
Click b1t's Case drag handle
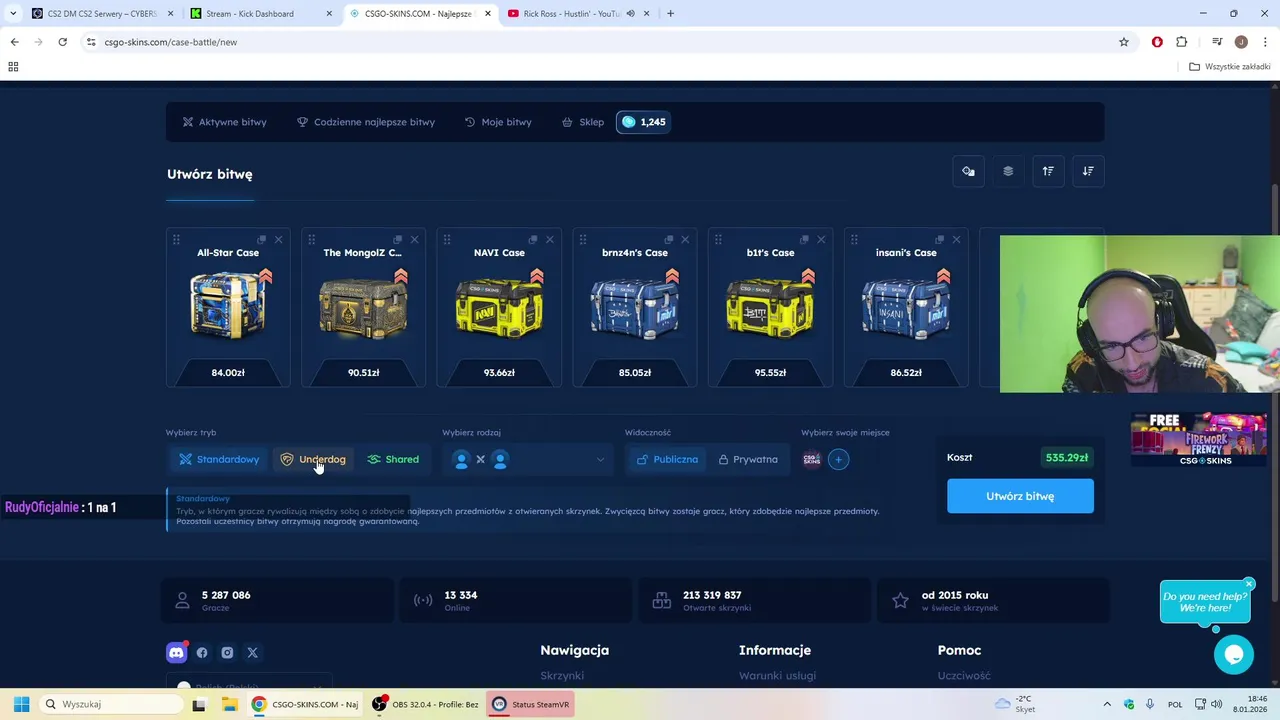coord(719,240)
